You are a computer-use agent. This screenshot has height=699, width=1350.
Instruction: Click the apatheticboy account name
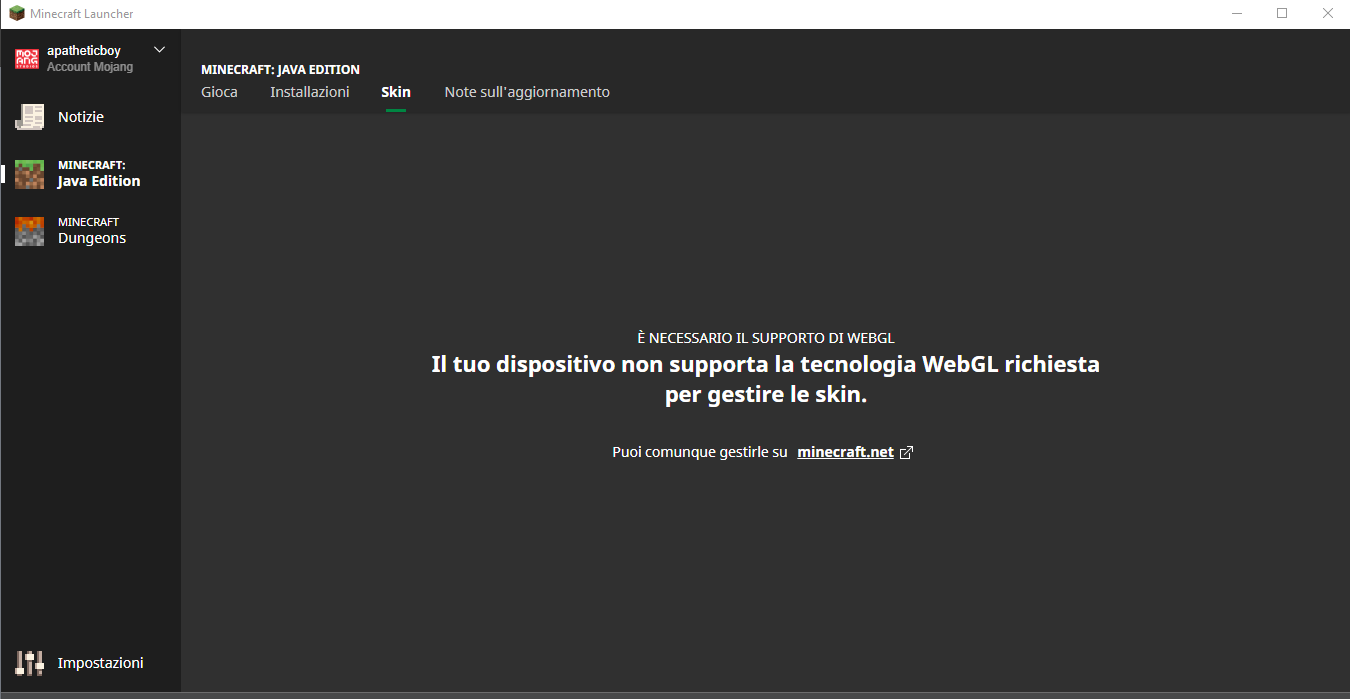click(x=84, y=51)
